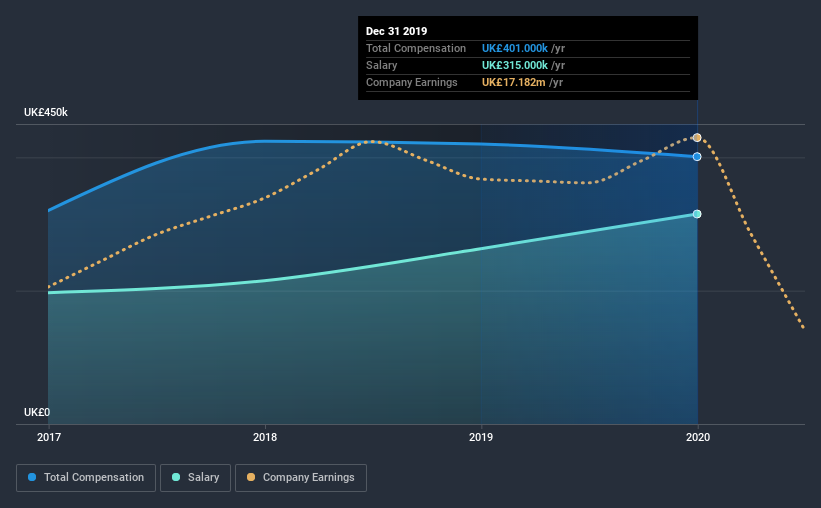
Task: Click the UK£17.182m company earnings value
Action: [x=514, y=82]
